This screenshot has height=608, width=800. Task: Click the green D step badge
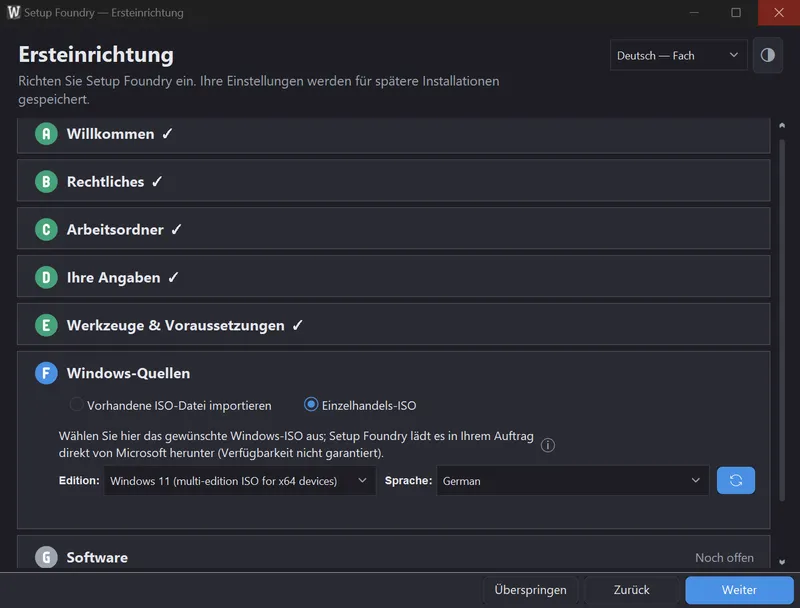click(x=46, y=277)
